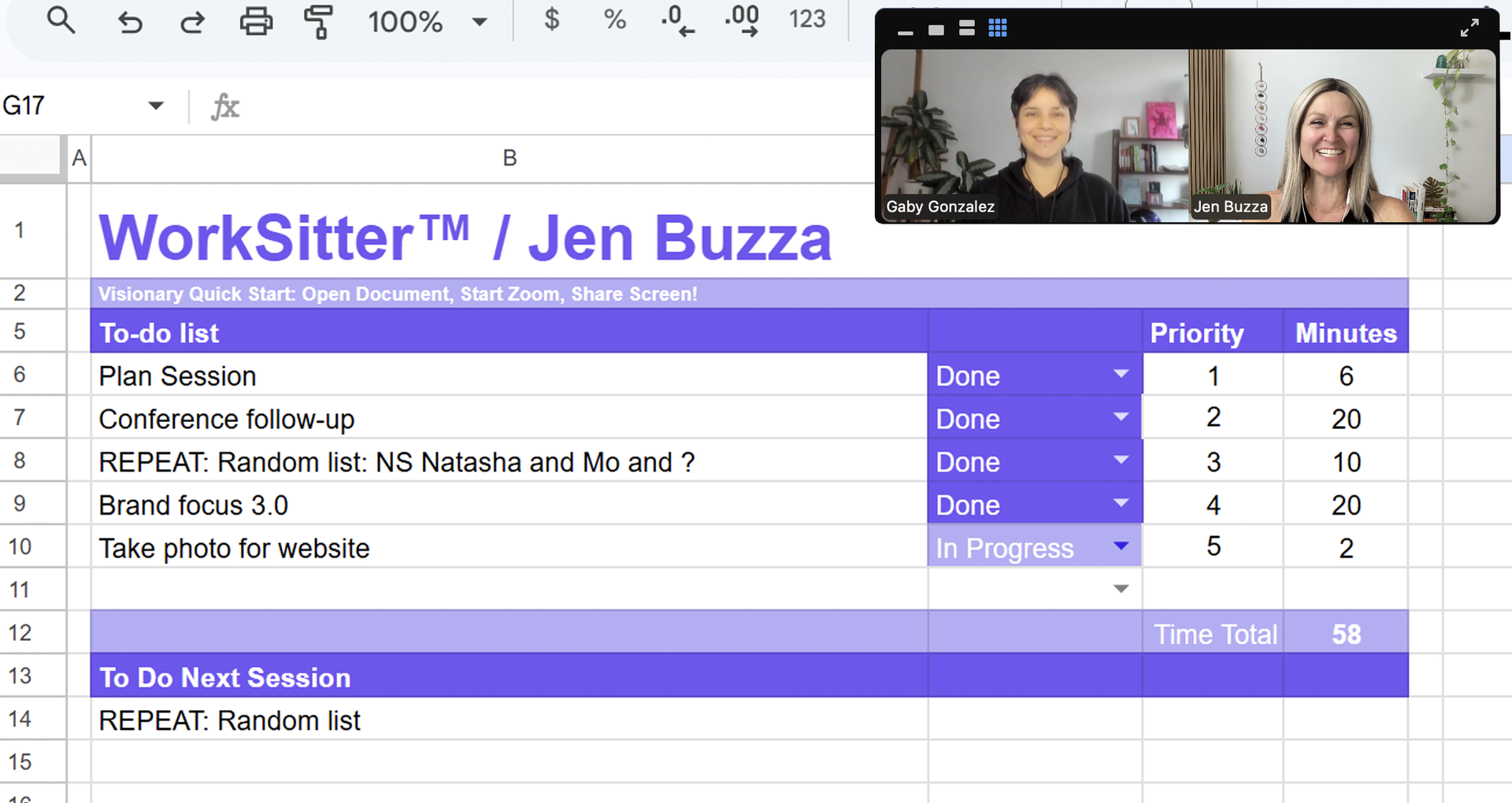The image size is (1512, 803).
Task: Click the Print icon
Action: [x=256, y=21]
